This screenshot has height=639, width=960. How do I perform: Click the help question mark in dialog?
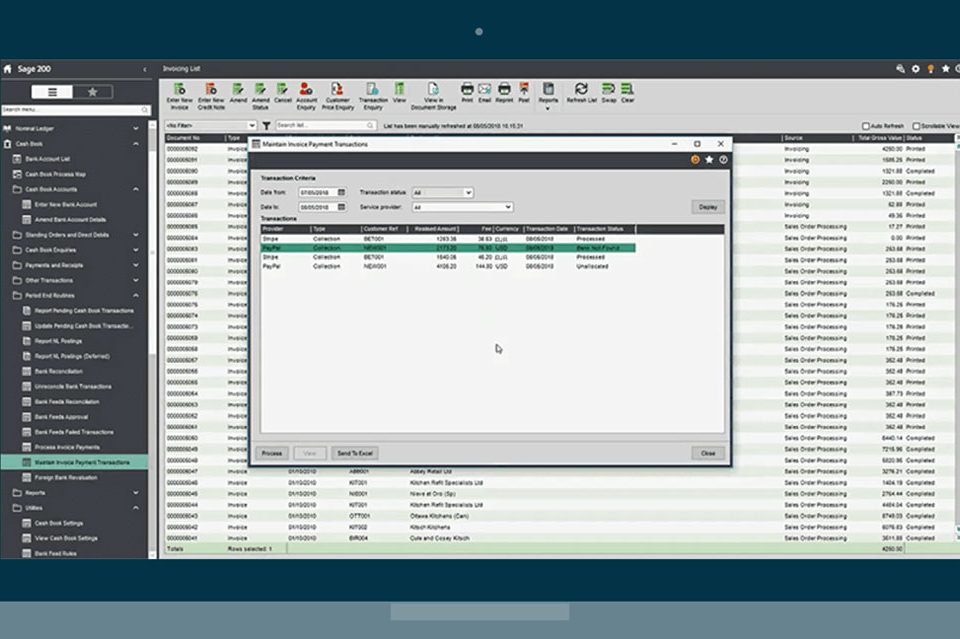pyautogui.click(x=723, y=160)
